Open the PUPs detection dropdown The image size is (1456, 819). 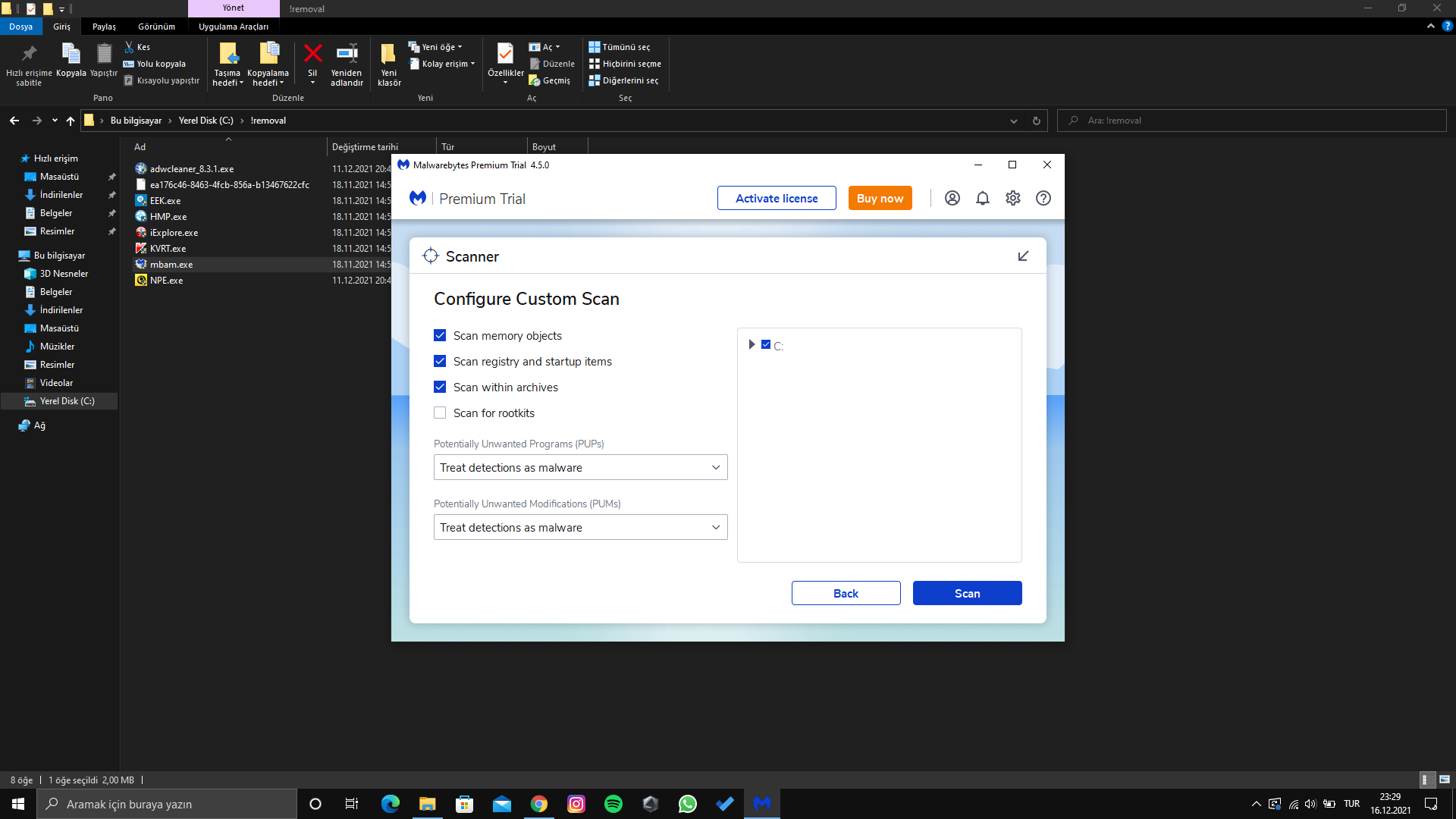(x=580, y=467)
